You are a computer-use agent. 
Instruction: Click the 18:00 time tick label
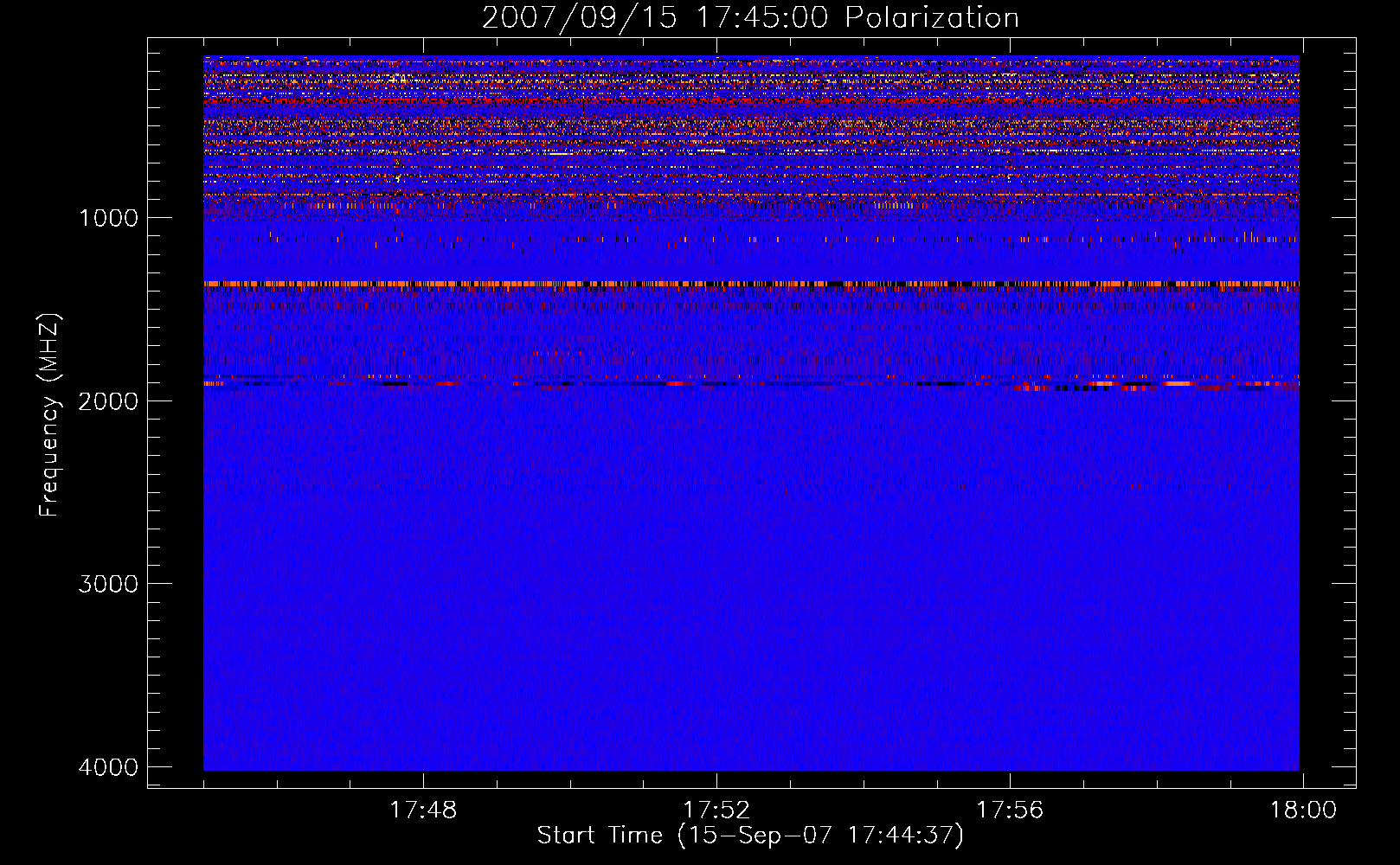(1303, 811)
